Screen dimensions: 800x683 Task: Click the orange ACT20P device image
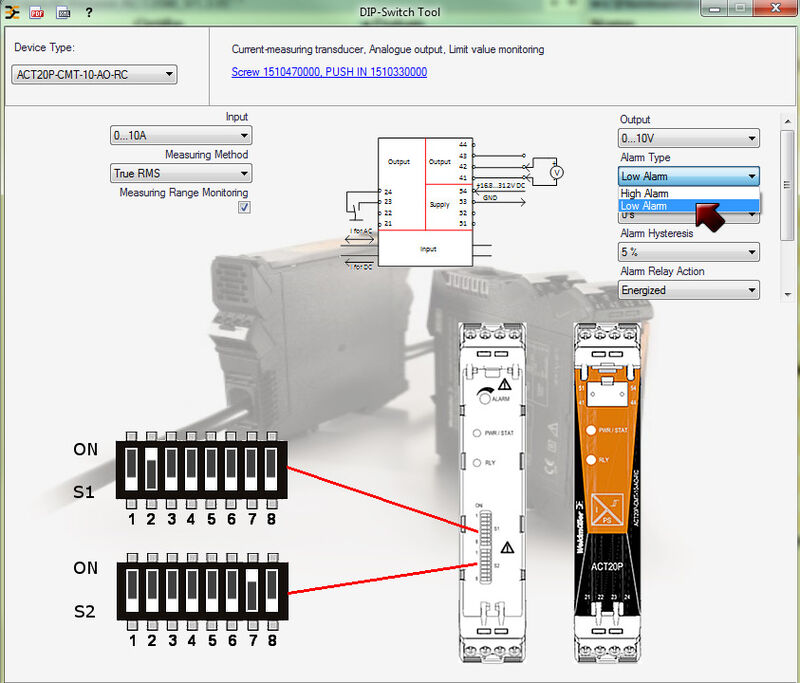click(x=612, y=490)
